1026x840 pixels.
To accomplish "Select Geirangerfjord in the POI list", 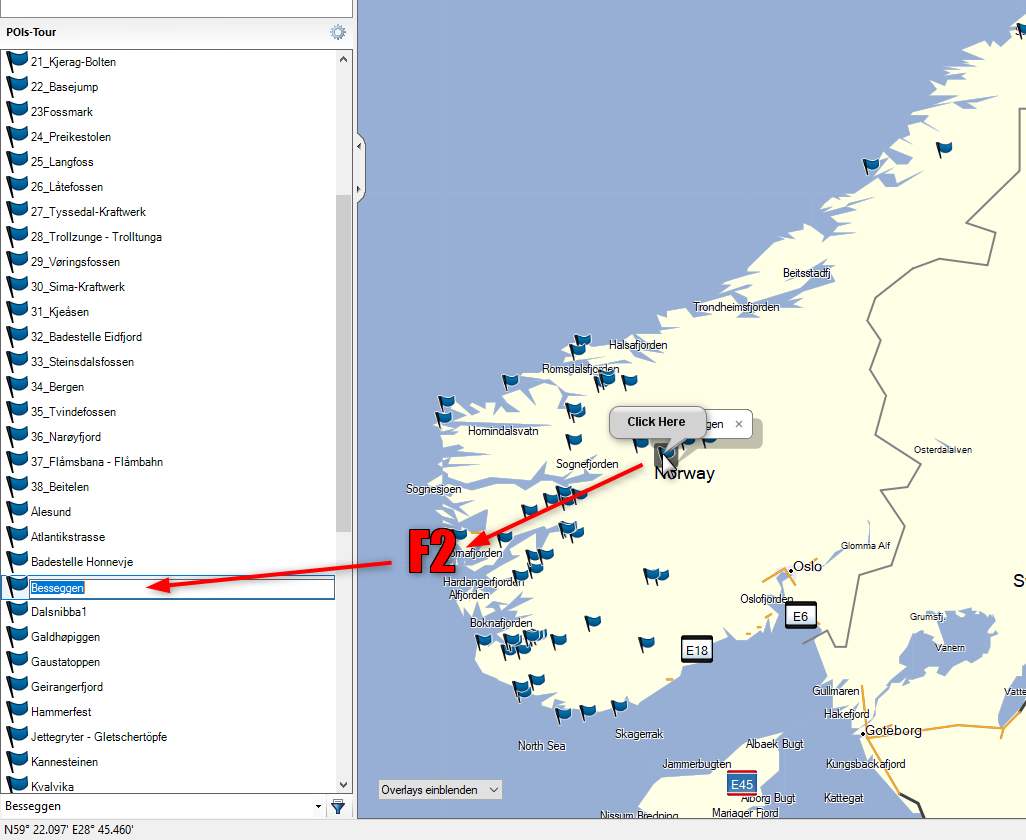I will pyautogui.click(x=67, y=687).
